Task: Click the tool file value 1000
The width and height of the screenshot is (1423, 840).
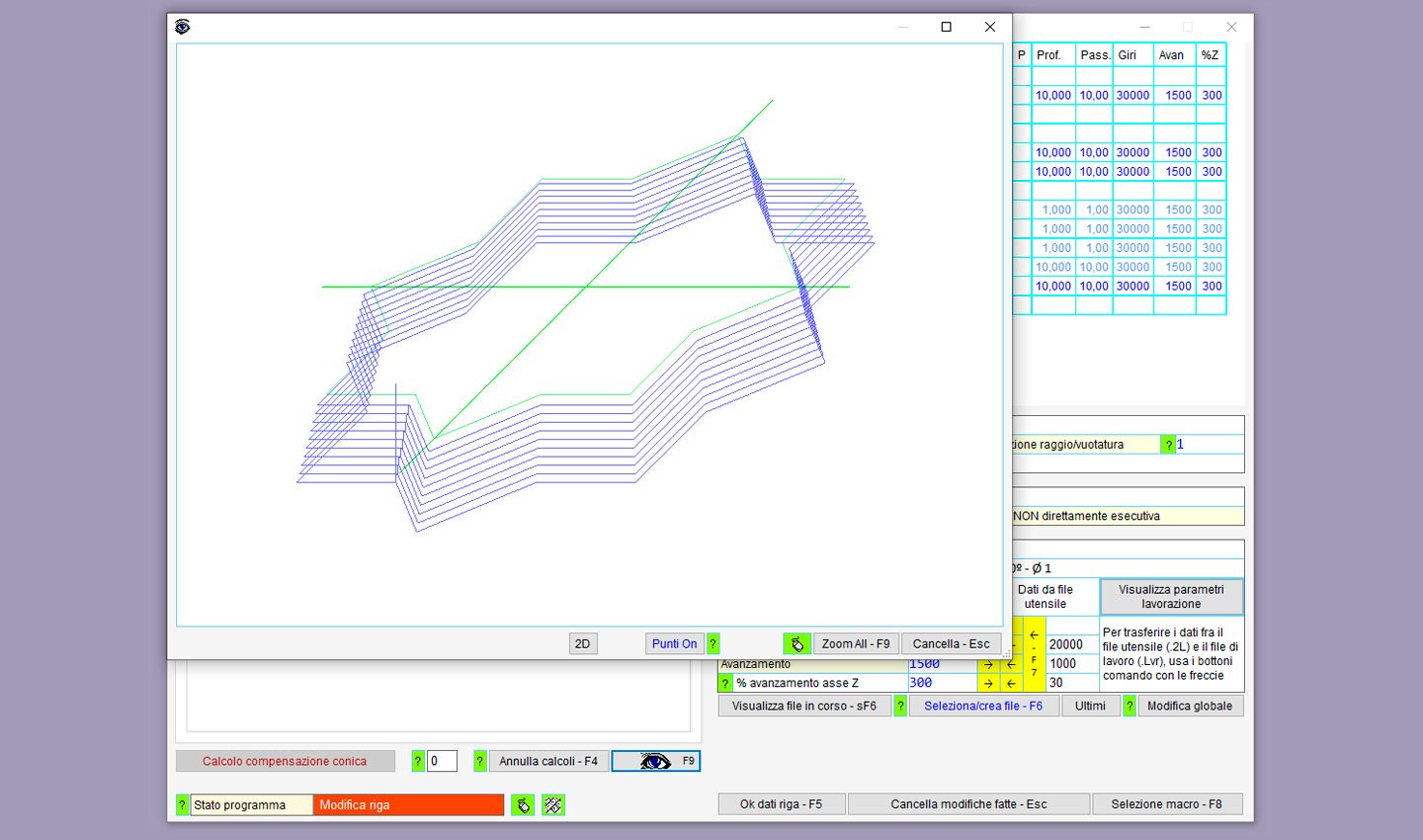Action: pos(1072,664)
